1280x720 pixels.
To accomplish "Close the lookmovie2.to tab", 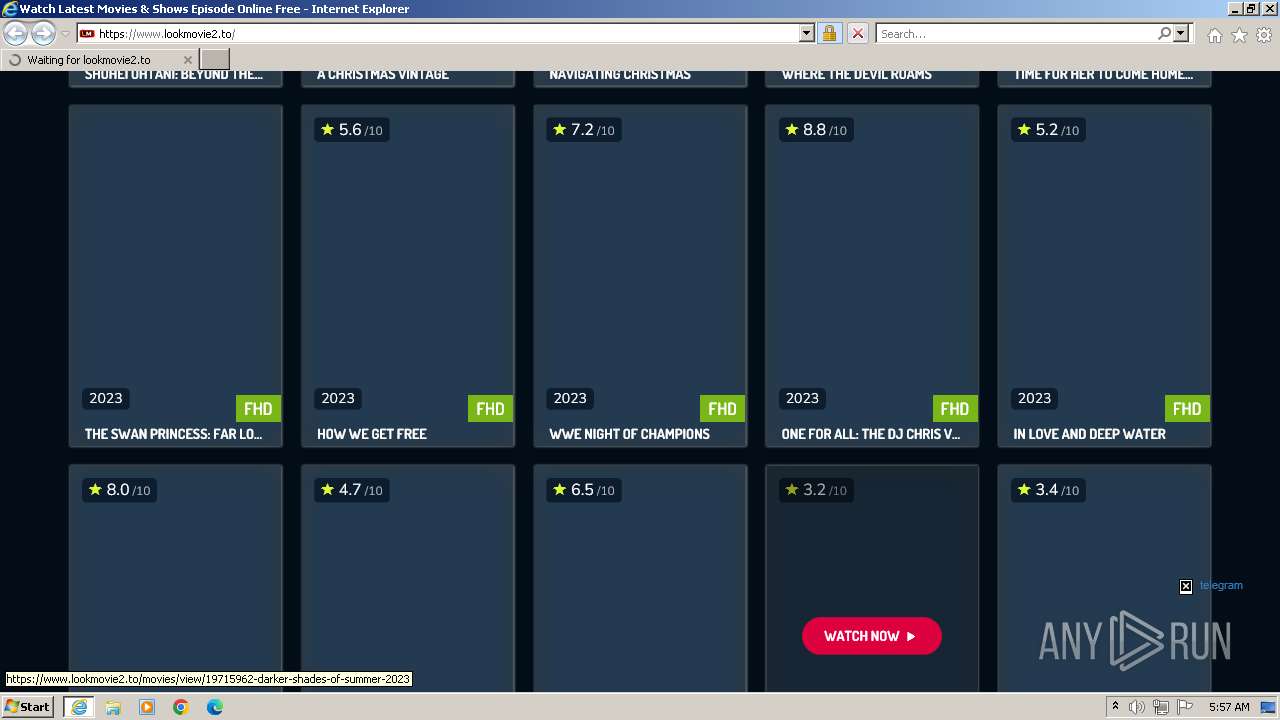I will [187, 60].
